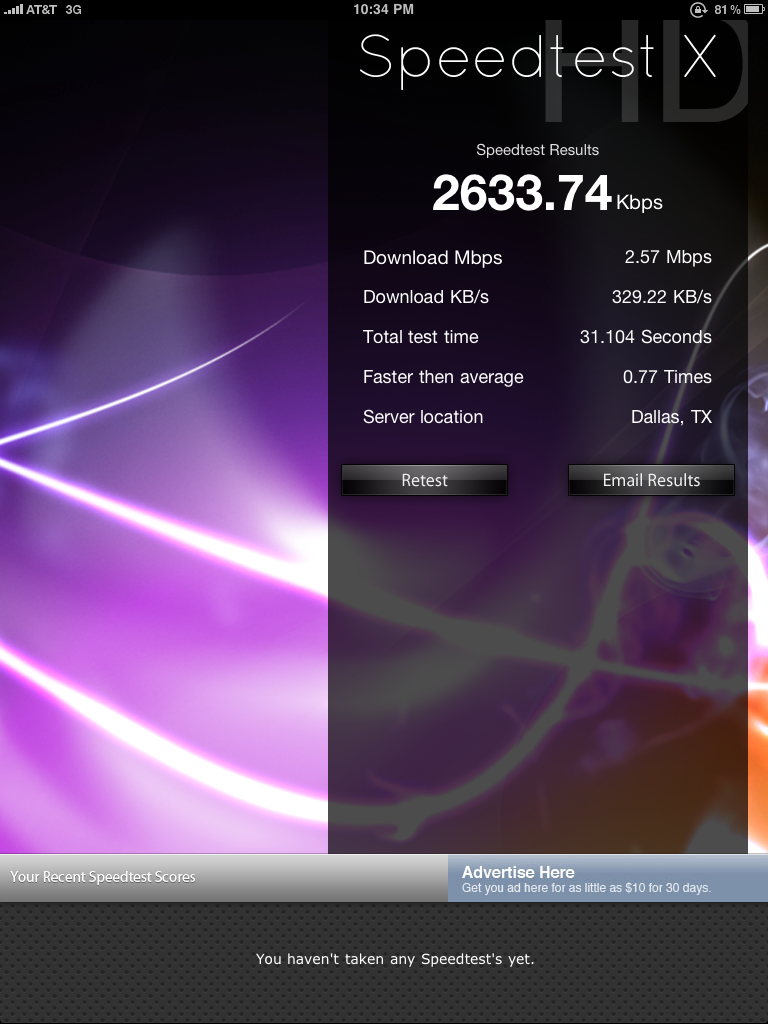Tap the 0.77 Times value
Screen dimensions: 768x1024
click(x=667, y=377)
